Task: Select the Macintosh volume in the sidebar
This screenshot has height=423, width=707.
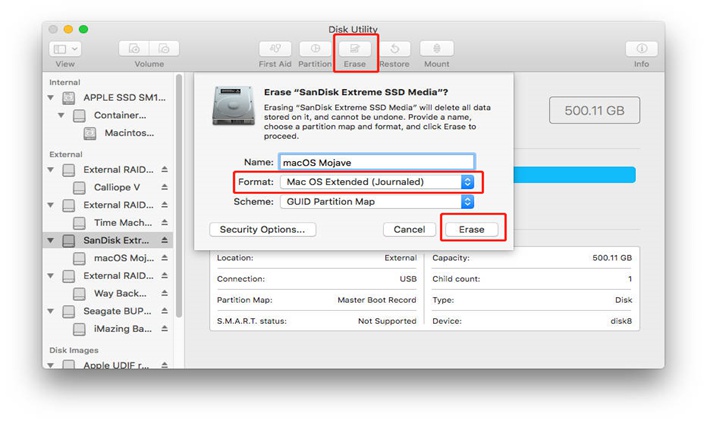Action: [119, 133]
